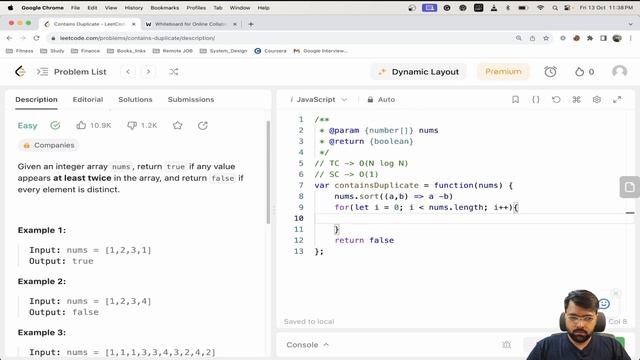The image size is (640, 360).
Task: Start the timer alarm clock icon
Action: pos(550,72)
